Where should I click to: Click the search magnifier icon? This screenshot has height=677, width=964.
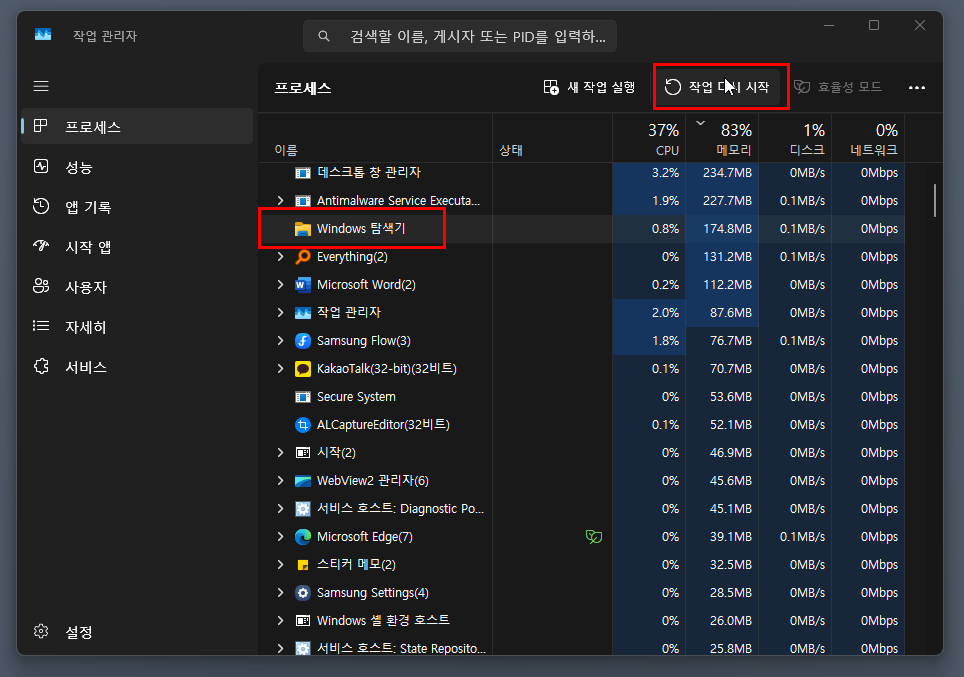coord(323,36)
